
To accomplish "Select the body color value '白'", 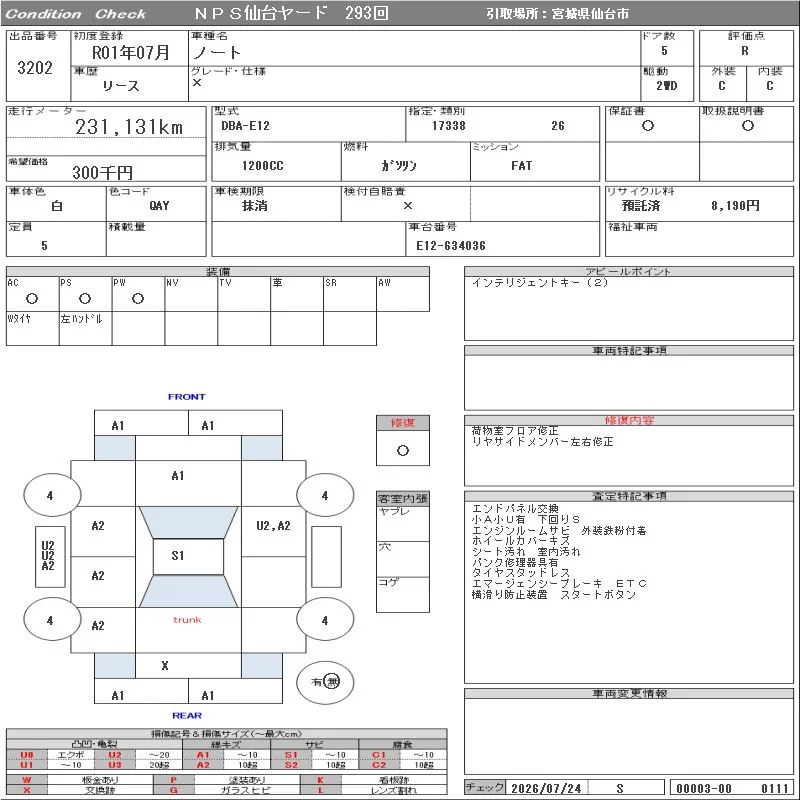I will 57,206.
